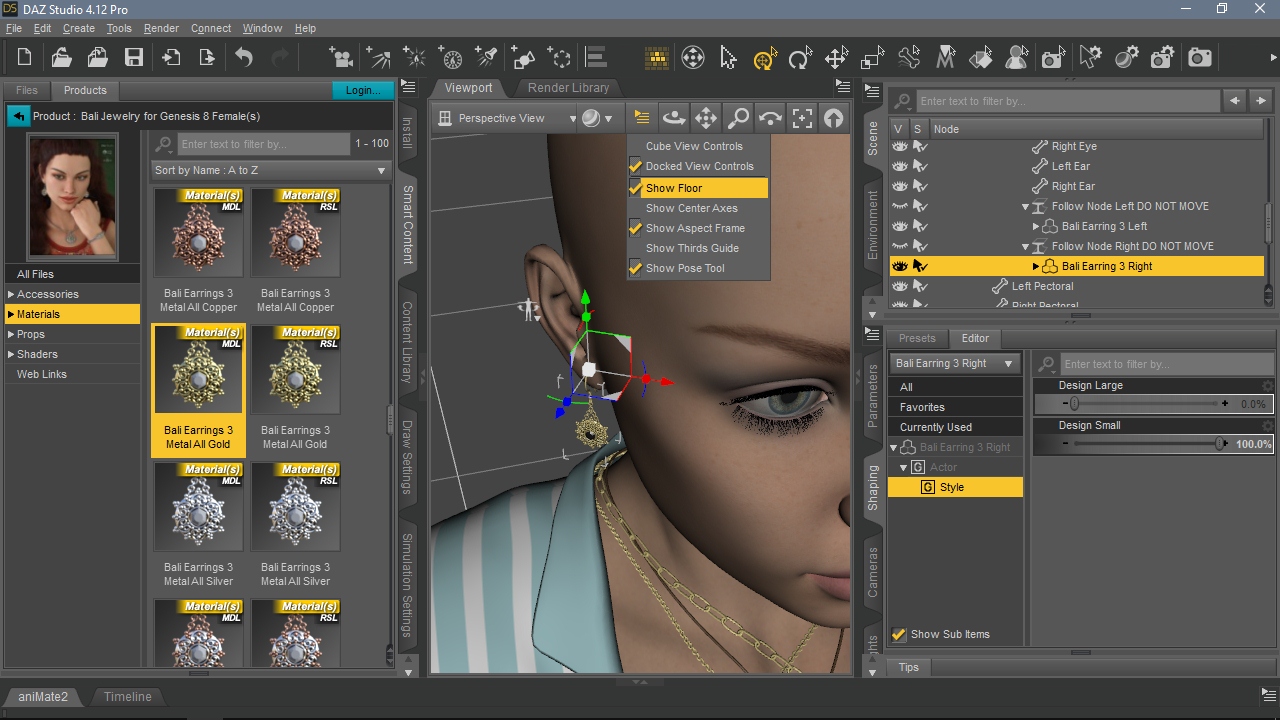Click the viewport Pan control icon
1280x720 pixels.
[x=706, y=118]
